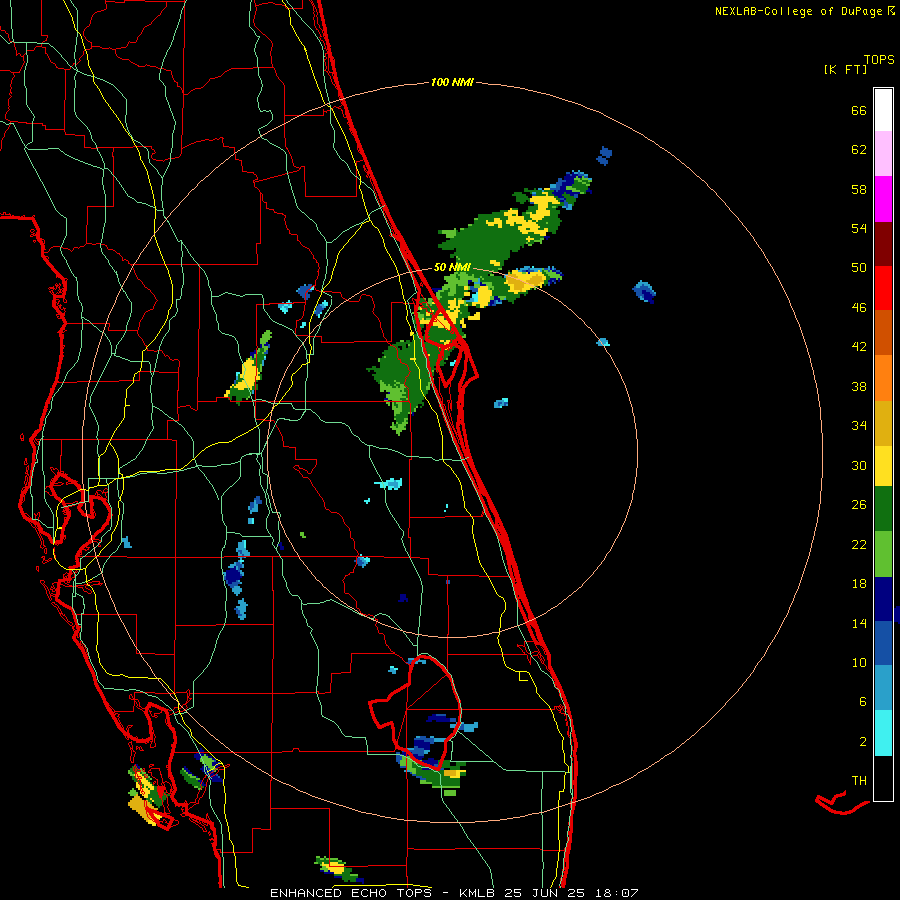Click the 54 legend value
The width and height of the screenshot is (900, 900).
(859, 228)
